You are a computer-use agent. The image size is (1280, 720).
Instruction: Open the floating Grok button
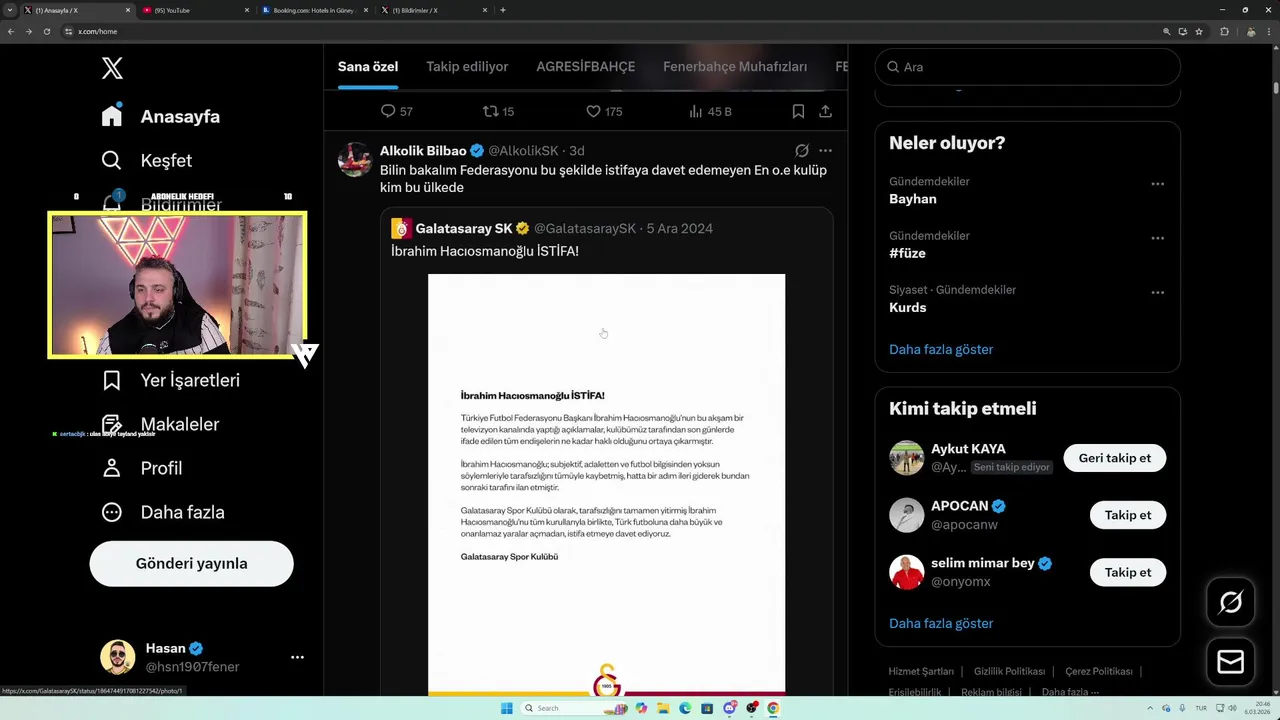pos(1230,602)
